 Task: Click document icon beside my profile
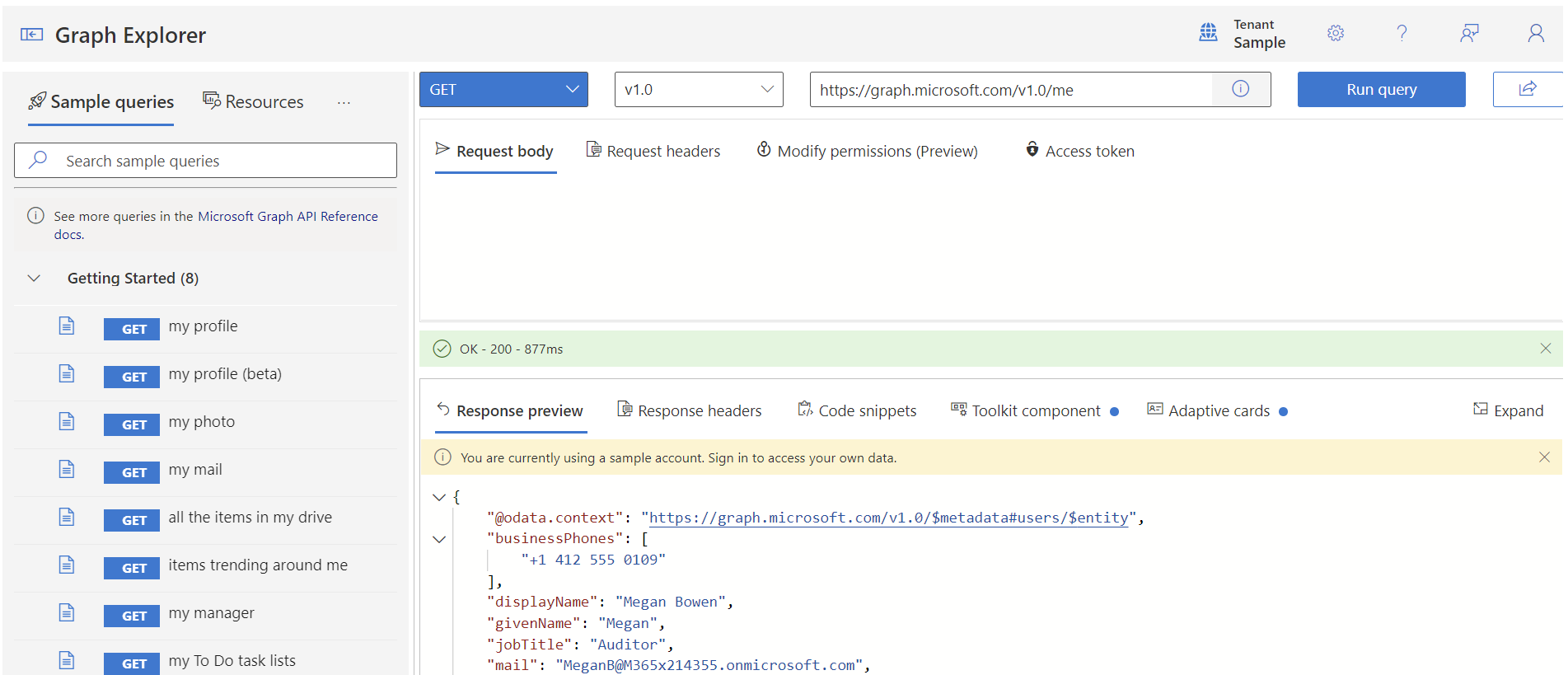coord(67,326)
